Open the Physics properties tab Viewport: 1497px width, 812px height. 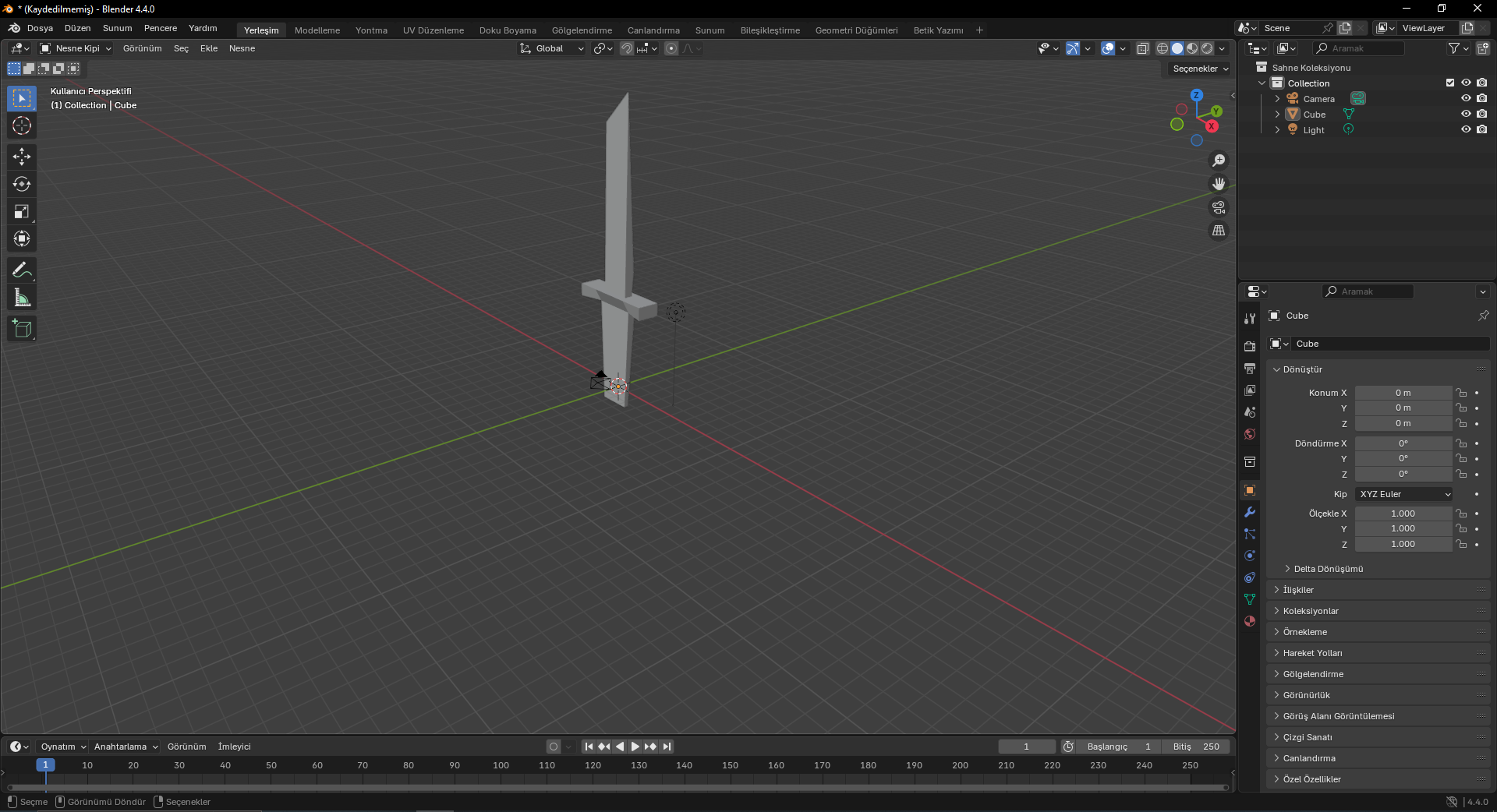[1250, 556]
